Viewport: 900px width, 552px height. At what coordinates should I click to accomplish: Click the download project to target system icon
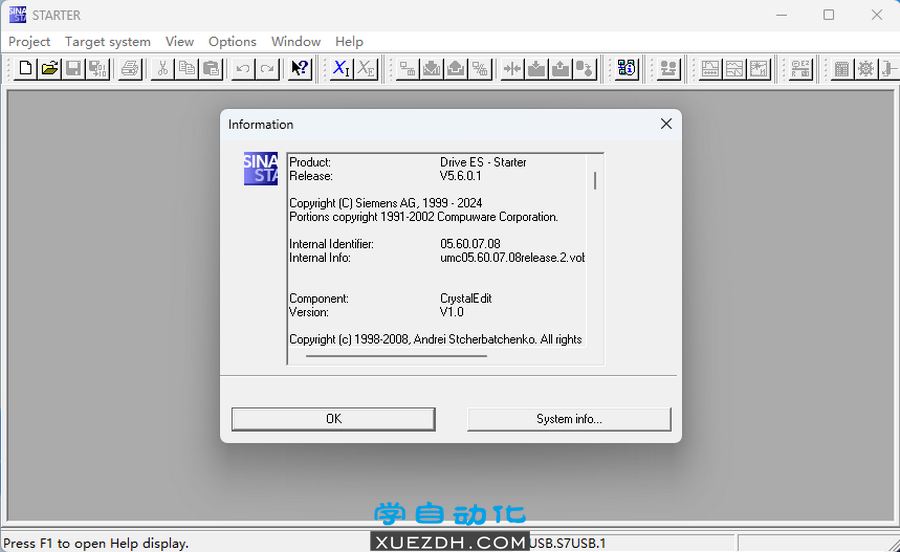pos(432,69)
